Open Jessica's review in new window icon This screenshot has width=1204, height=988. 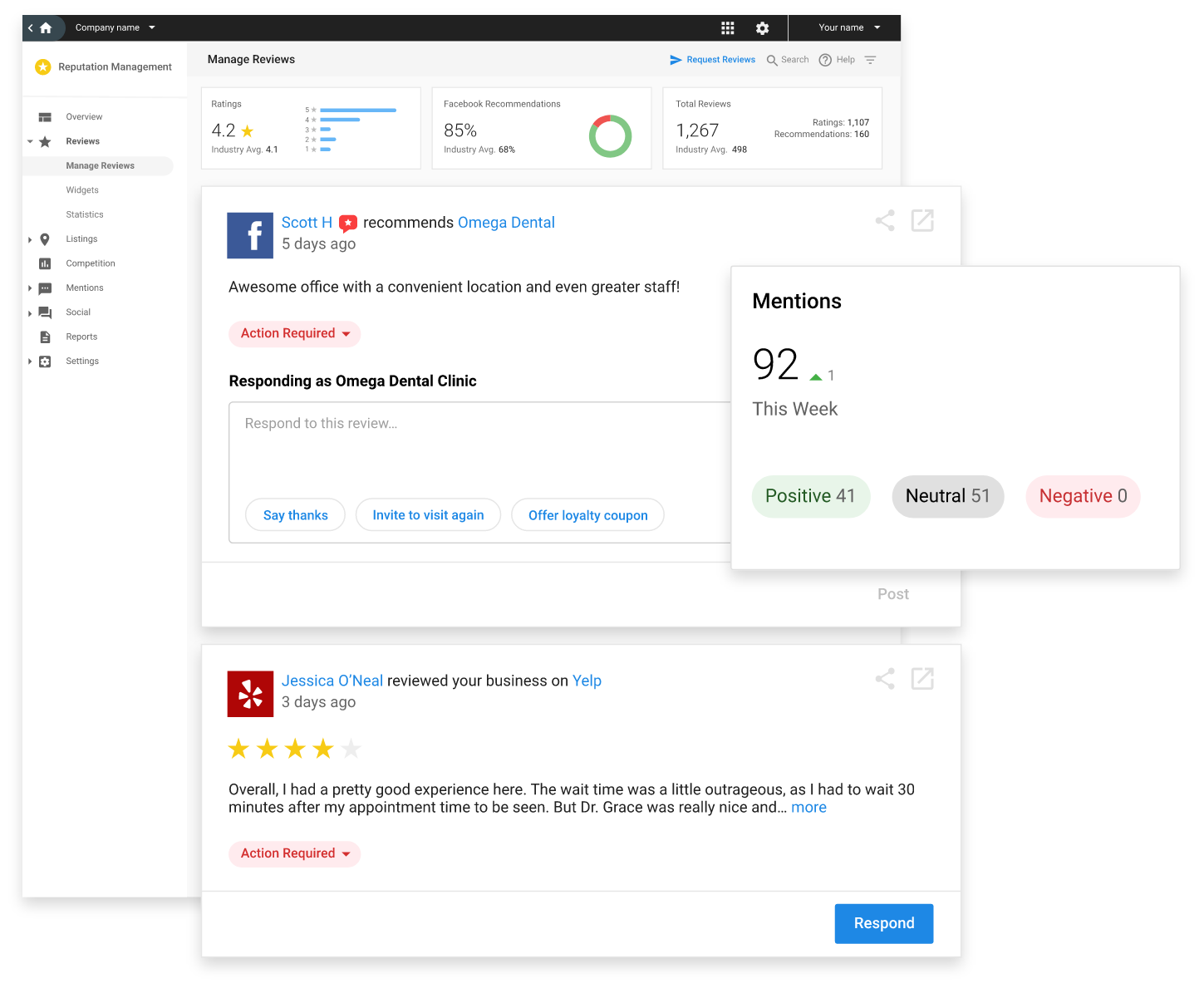point(922,679)
